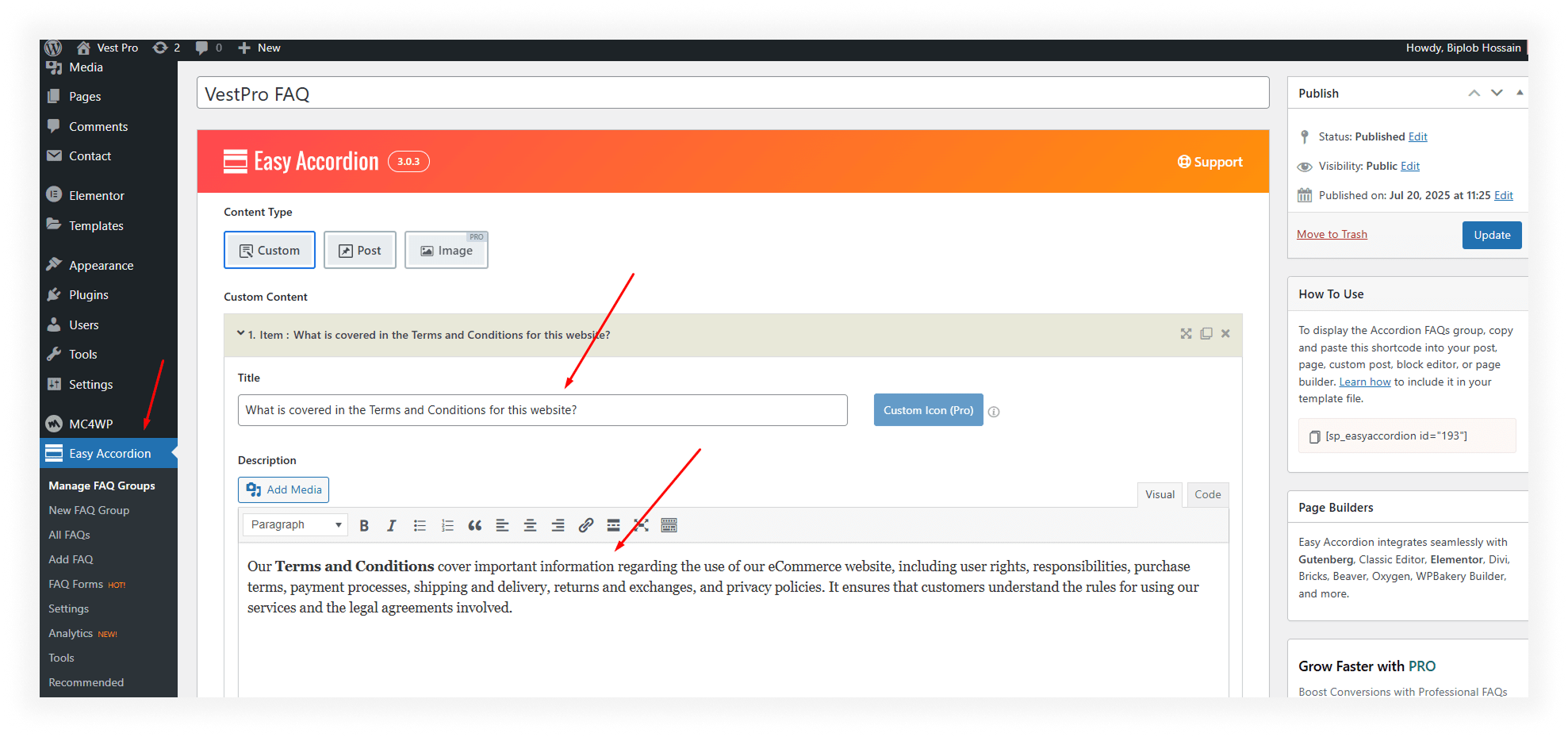Viewport: 1568px width, 737px height.
Task: Click move/reorder icon on item 1
Action: pos(1186,334)
